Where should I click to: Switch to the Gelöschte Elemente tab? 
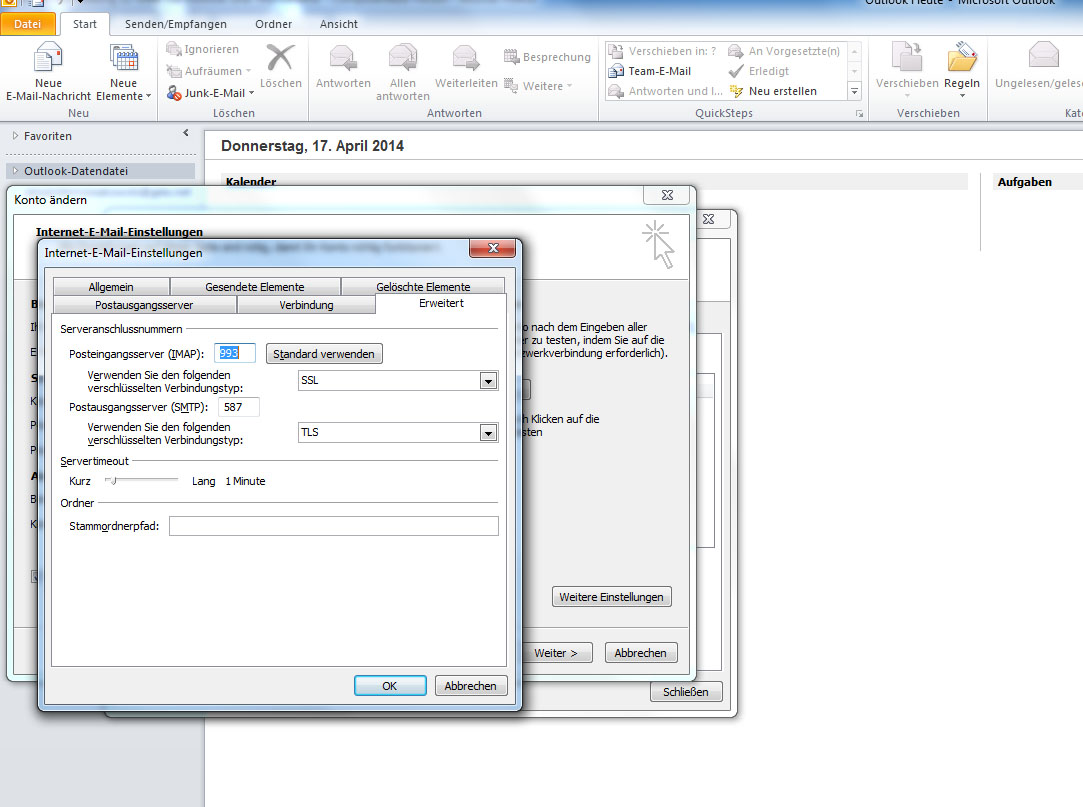click(423, 287)
